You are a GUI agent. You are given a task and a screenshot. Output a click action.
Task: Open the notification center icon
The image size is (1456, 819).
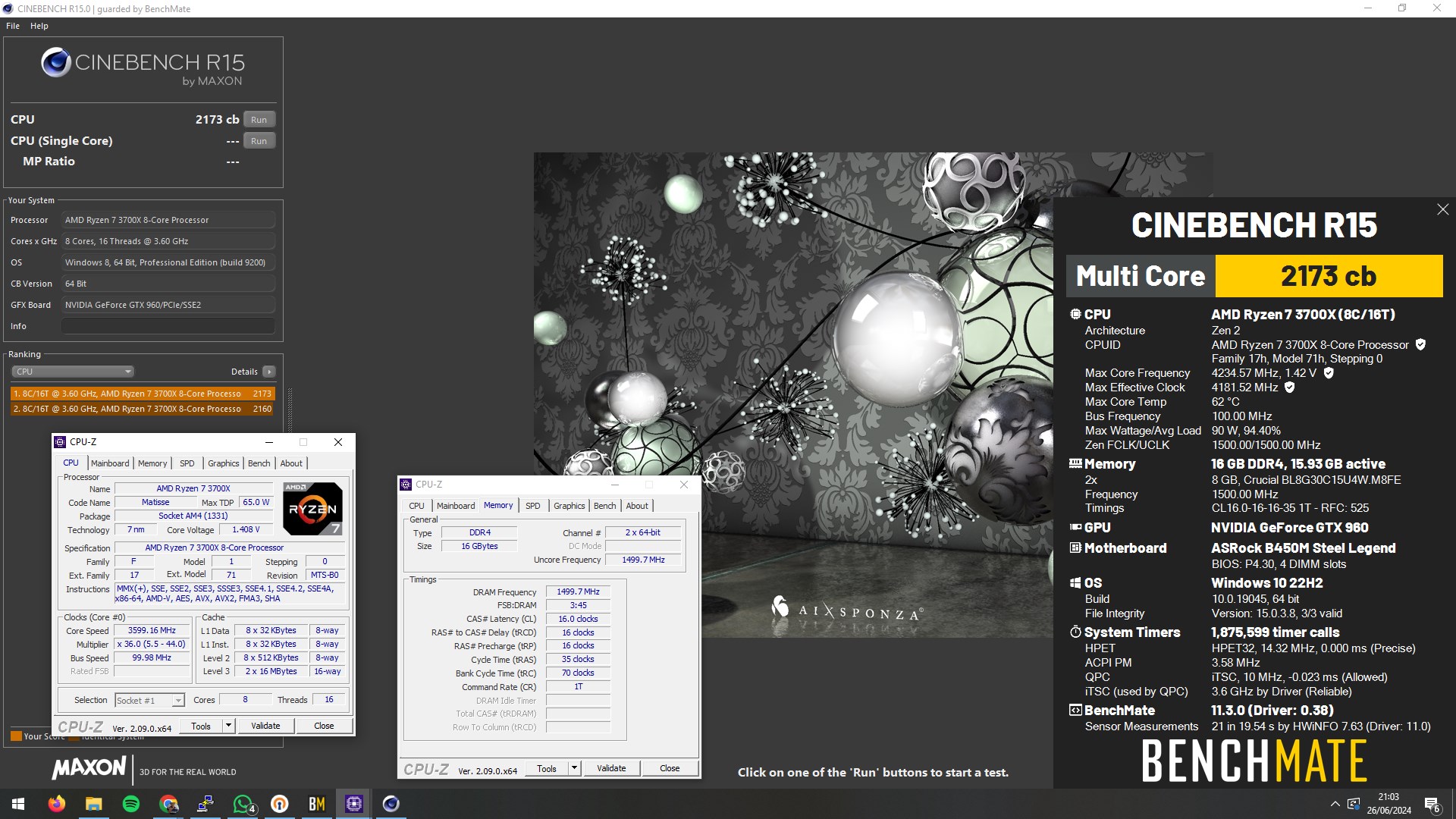[x=1432, y=804]
